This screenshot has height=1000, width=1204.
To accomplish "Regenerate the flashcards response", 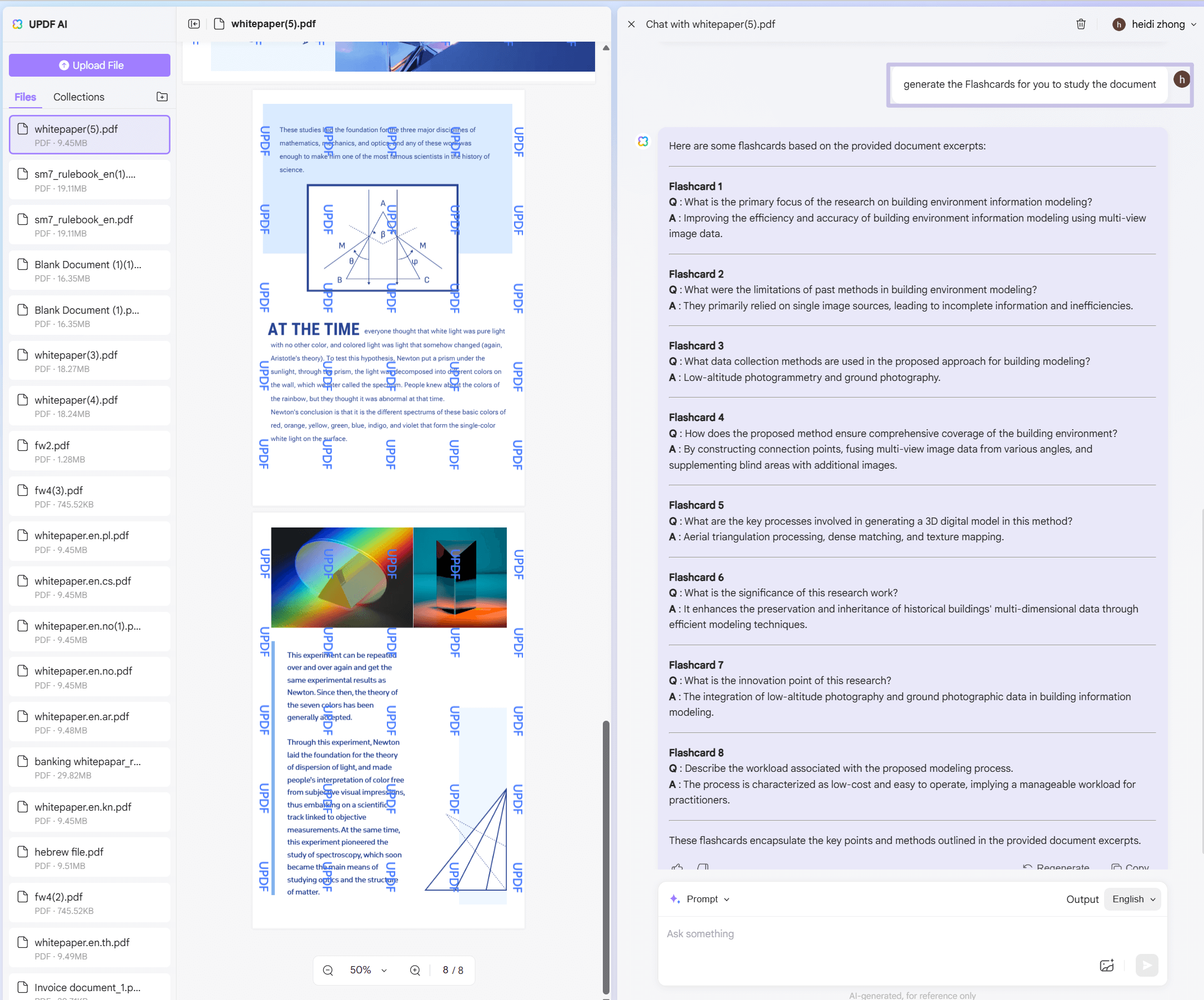I will coord(1058,867).
